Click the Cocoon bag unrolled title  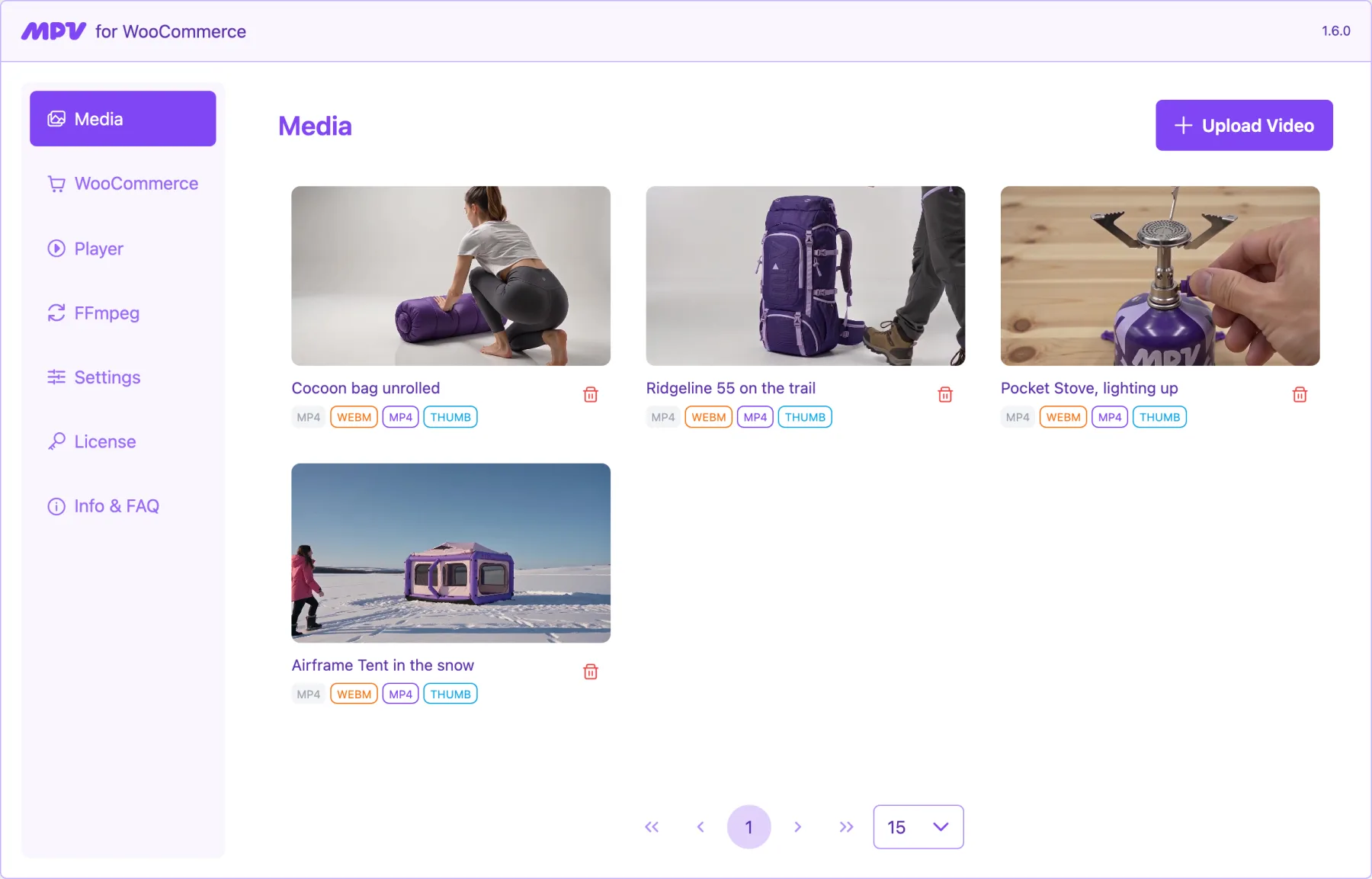(366, 388)
